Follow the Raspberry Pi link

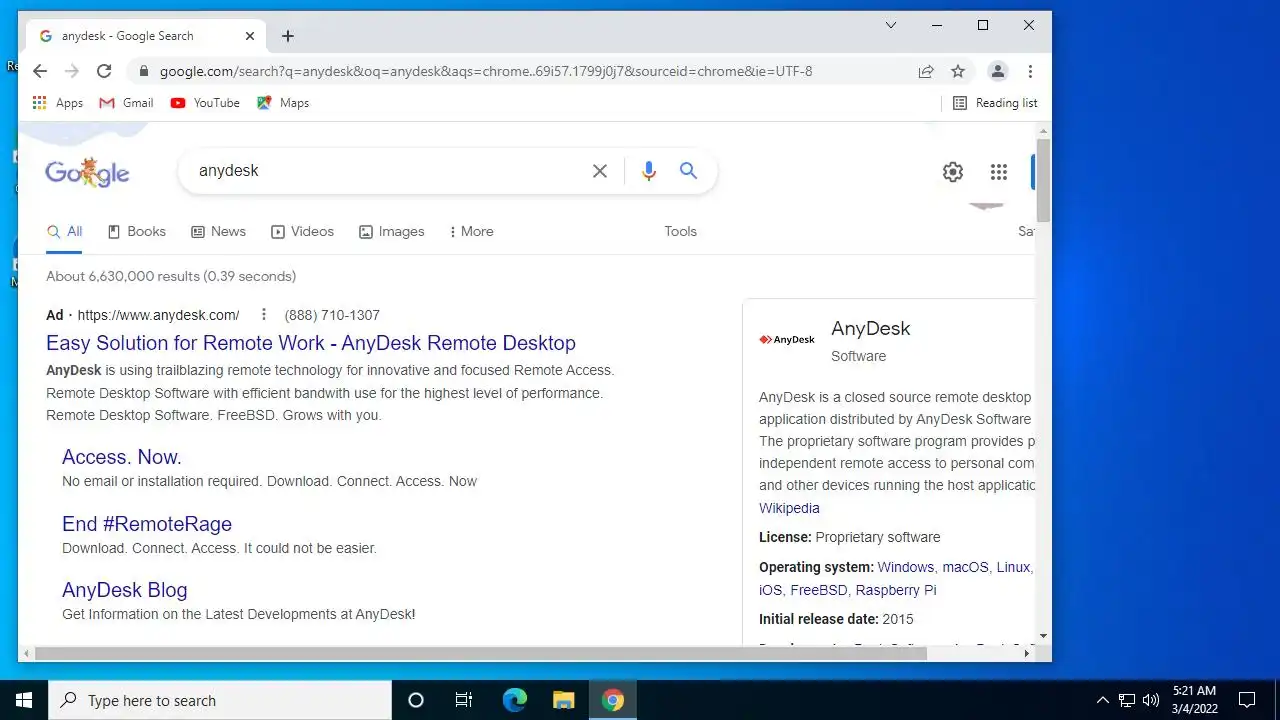[896, 590]
